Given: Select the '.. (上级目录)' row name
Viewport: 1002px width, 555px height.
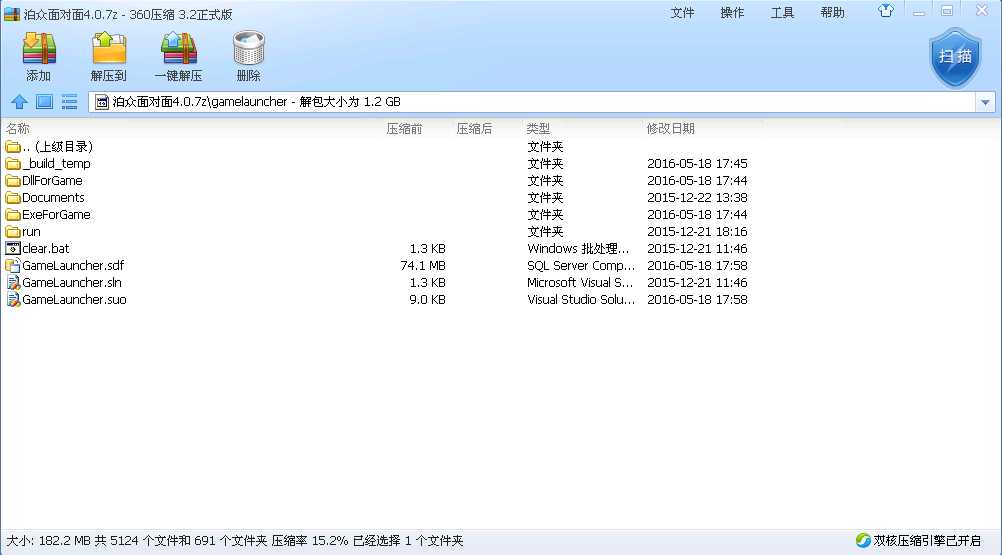Looking at the screenshot, I should coord(58,147).
